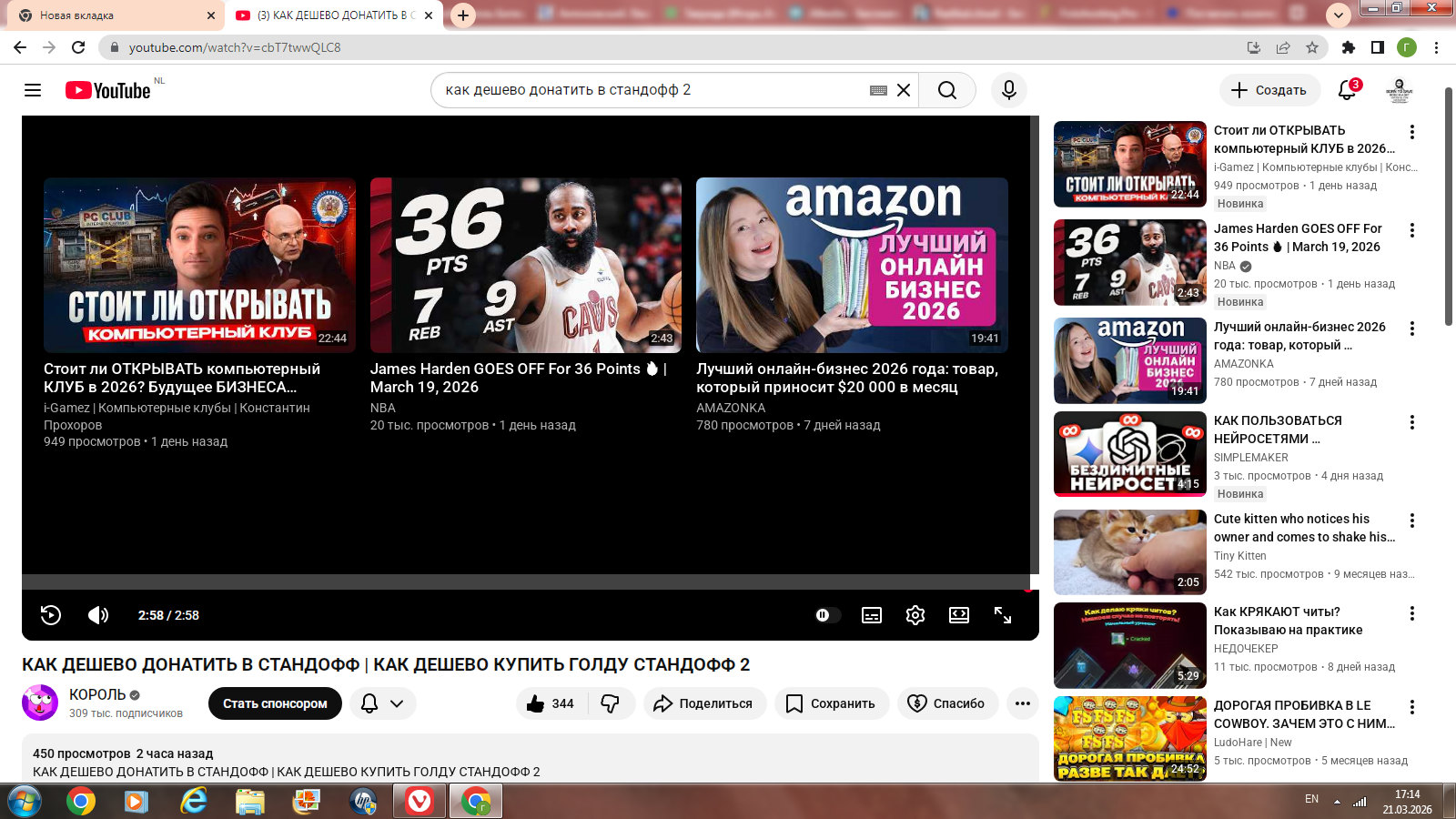Send a Спасибо super thanks
The image size is (1456, 819).
pyautogui.click(x=947, y=703)
